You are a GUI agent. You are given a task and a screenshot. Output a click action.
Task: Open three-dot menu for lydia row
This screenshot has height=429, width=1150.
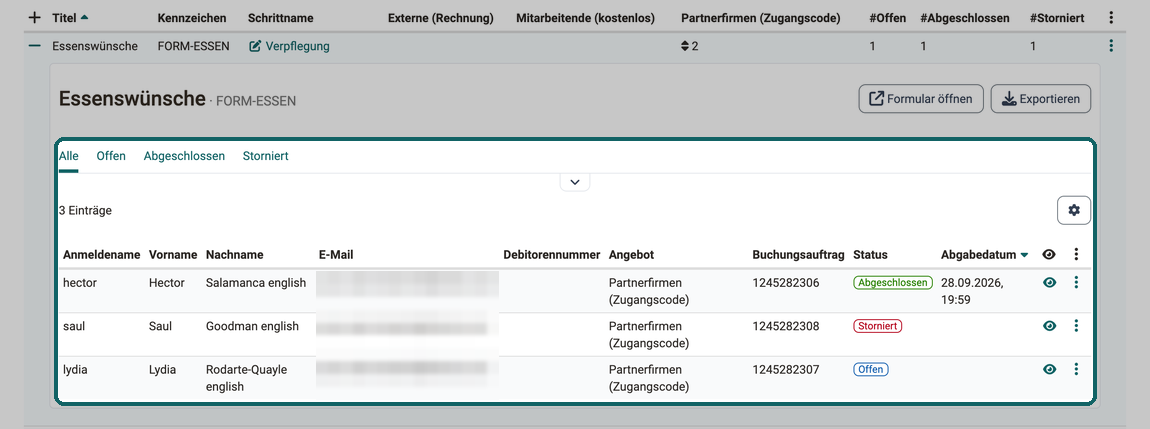coord(1076,370)
